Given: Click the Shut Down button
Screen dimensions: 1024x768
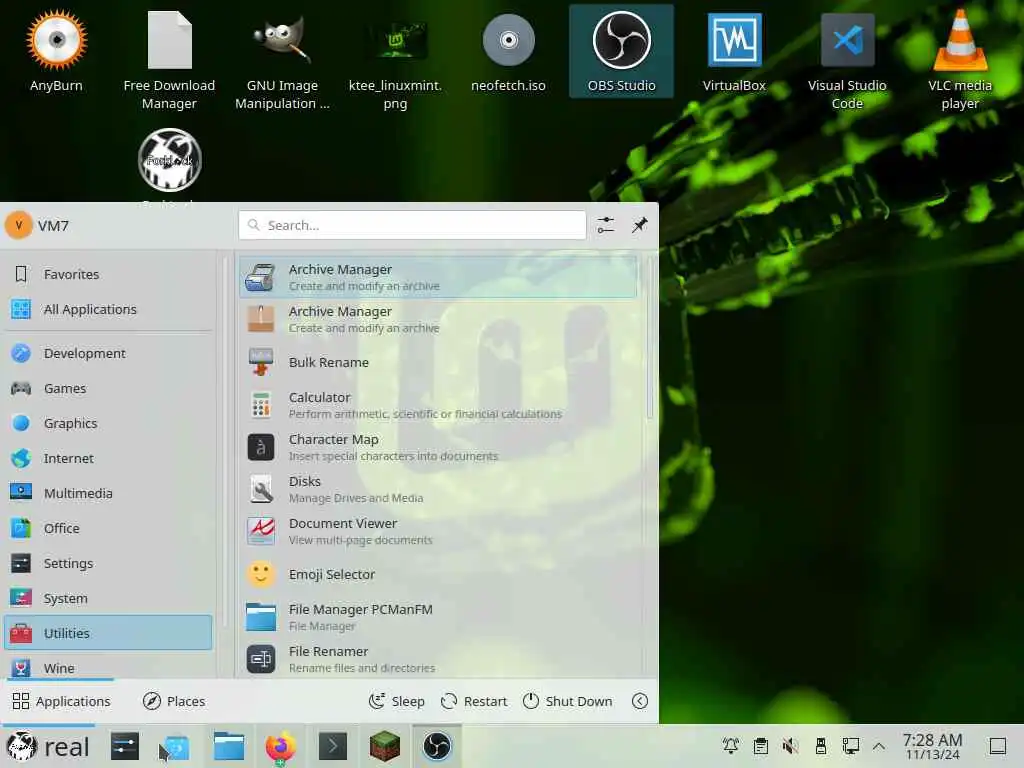Looking at the screenshot, I should coord(568,701).
